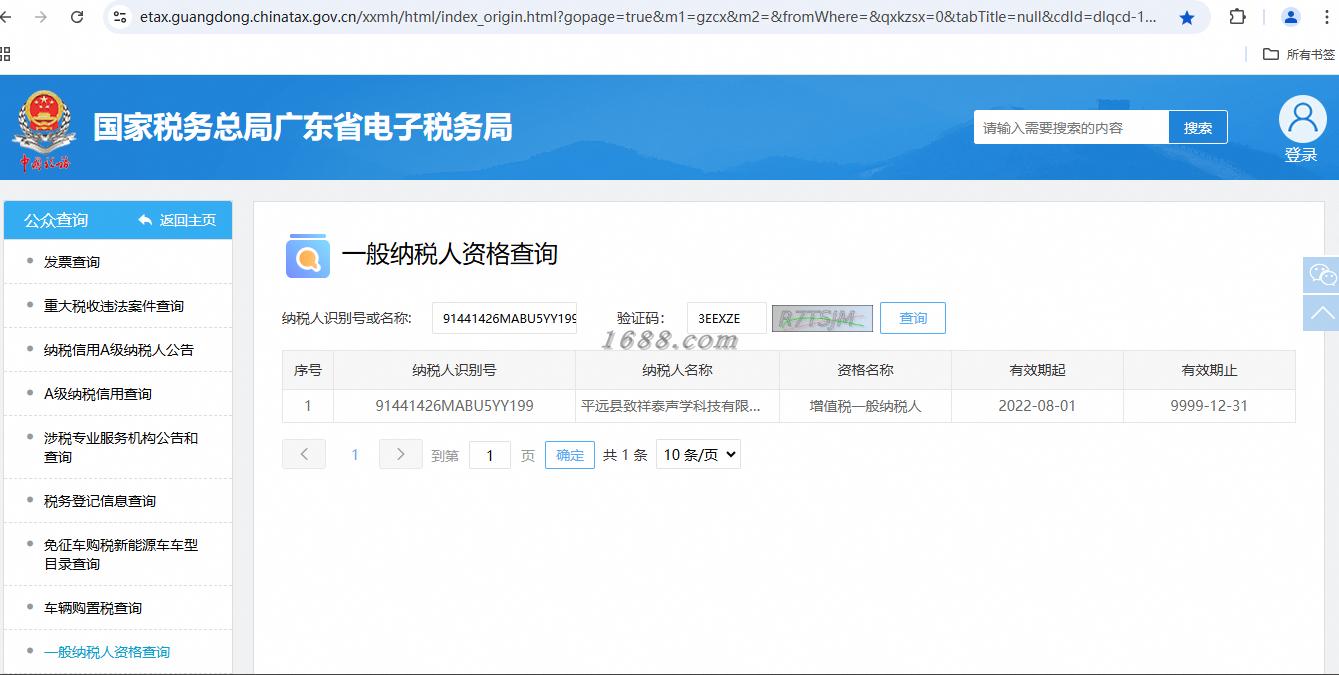Viewport: 1339px width, 675px height.
Task: Open the browser extensions puzzle icon
Action: 1238,17
